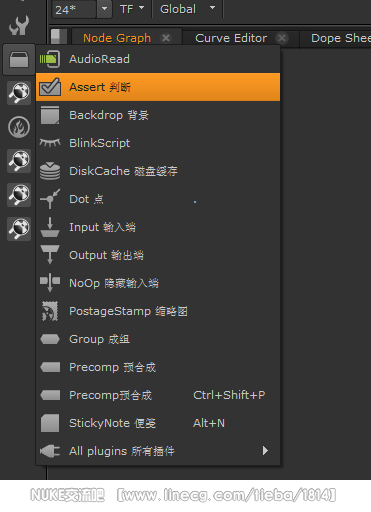Select Precomp with Ctrl+Shift+P shortcut
Viewport: 371px width, 512px height.
pos(158,395)
